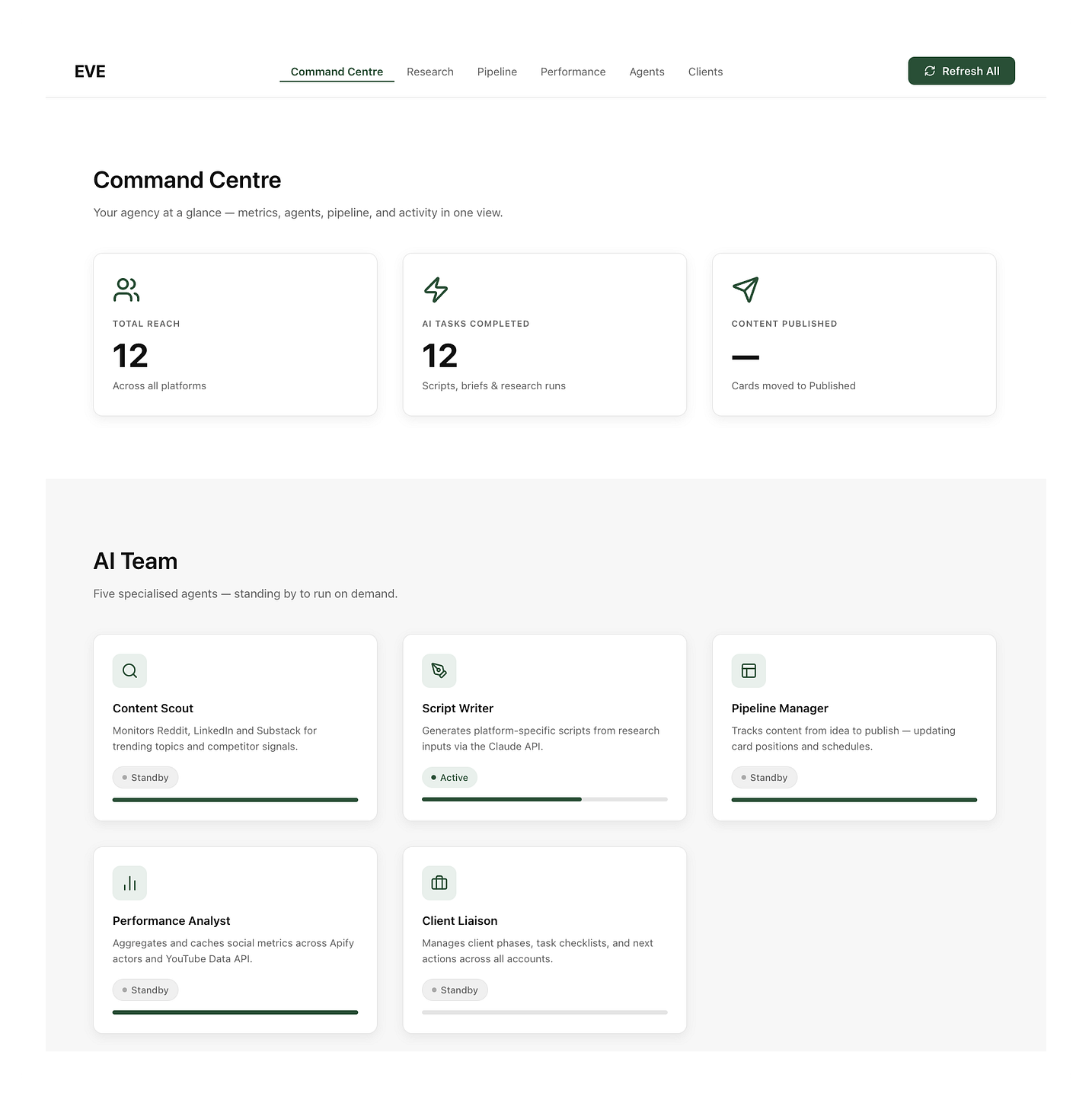Screen dimensions: 1092x1097
Task: Click the EVE logo
Action: coord(90,72)
